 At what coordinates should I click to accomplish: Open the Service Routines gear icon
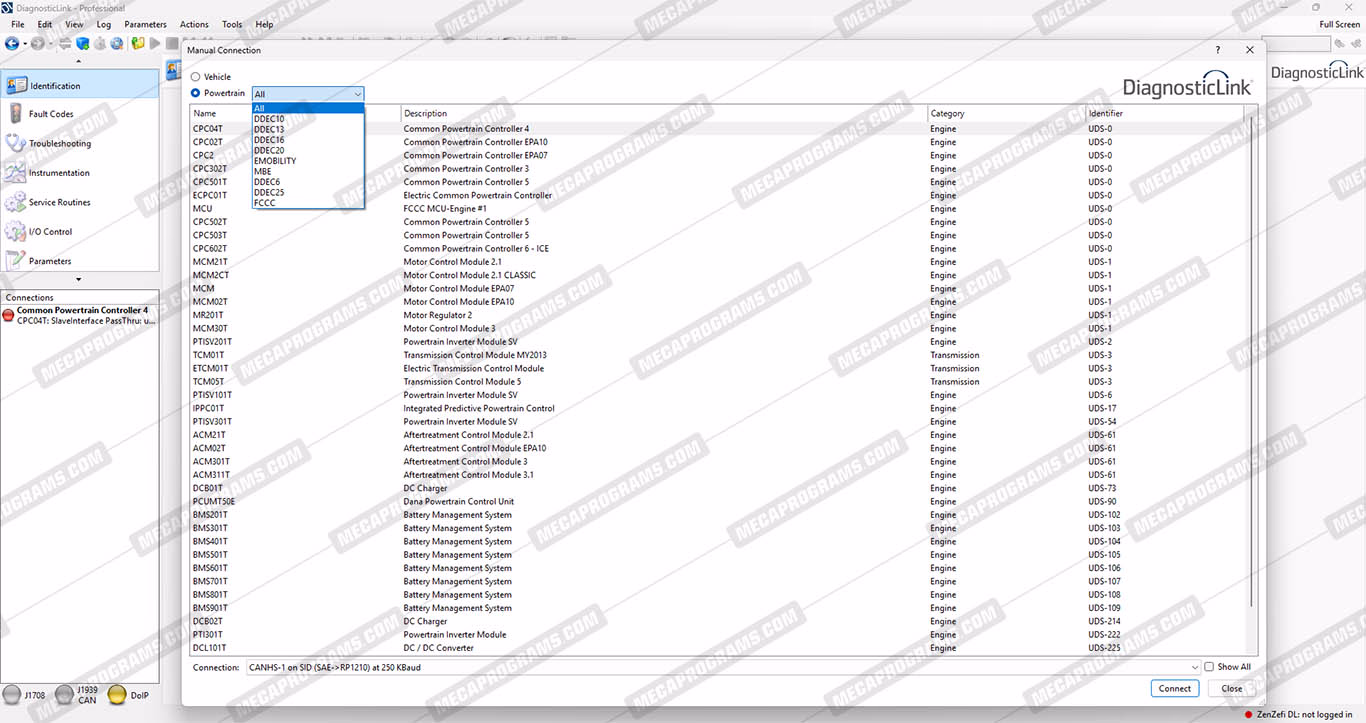click(x=15, y=202)
